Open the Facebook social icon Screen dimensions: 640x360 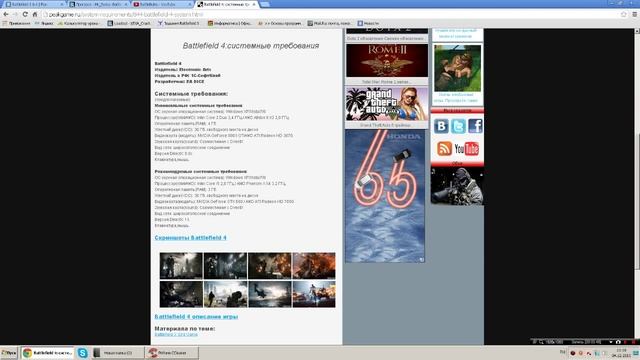[x=475, y=126]
